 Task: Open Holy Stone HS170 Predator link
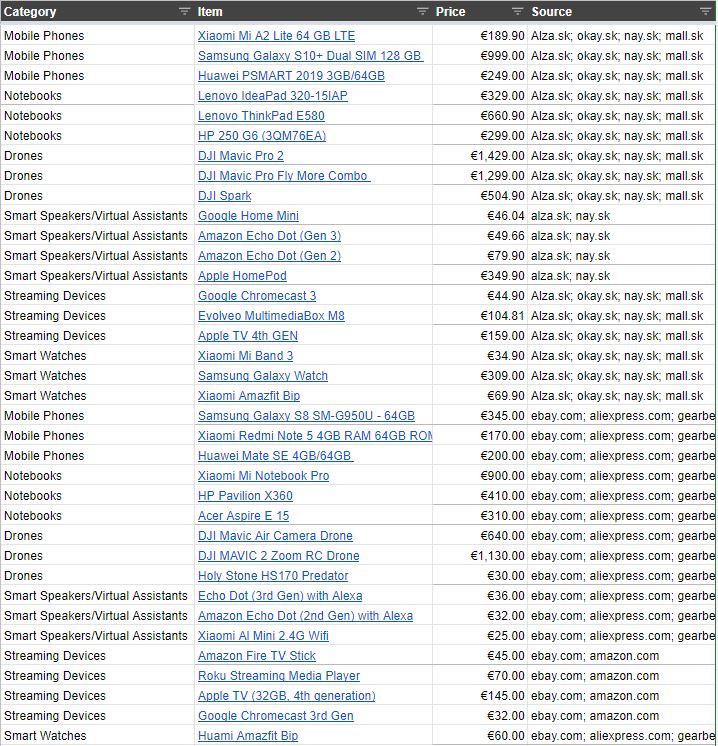pos(273,575)
